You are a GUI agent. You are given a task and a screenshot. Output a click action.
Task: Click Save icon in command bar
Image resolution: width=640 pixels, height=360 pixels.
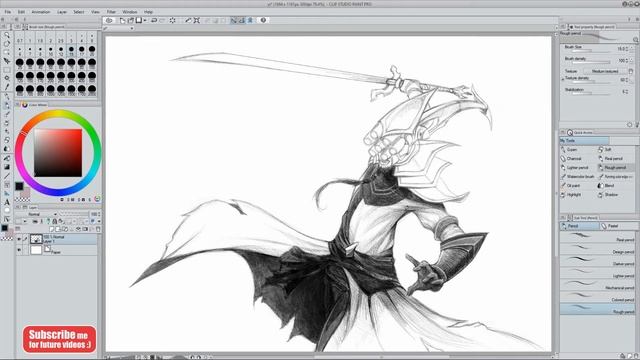coord(139,20)
